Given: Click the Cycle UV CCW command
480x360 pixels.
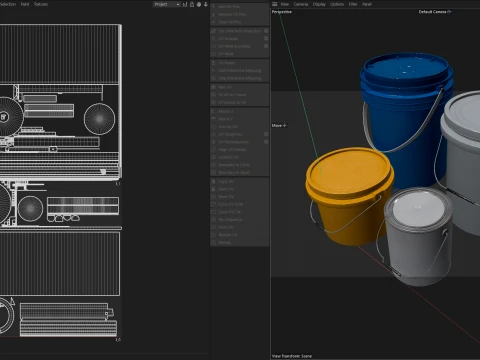Looking at the screenshot, I should [x=239, y=204].
